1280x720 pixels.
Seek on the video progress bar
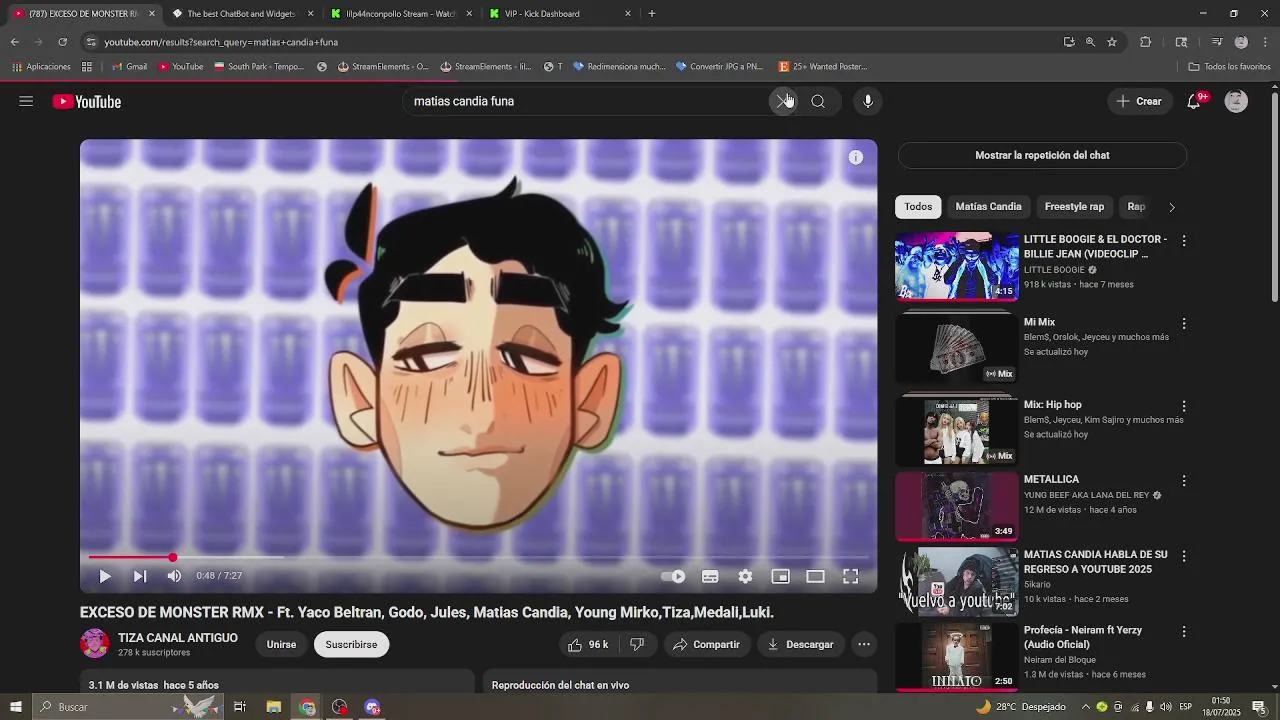pyautogui.click(x=478, y=557)
